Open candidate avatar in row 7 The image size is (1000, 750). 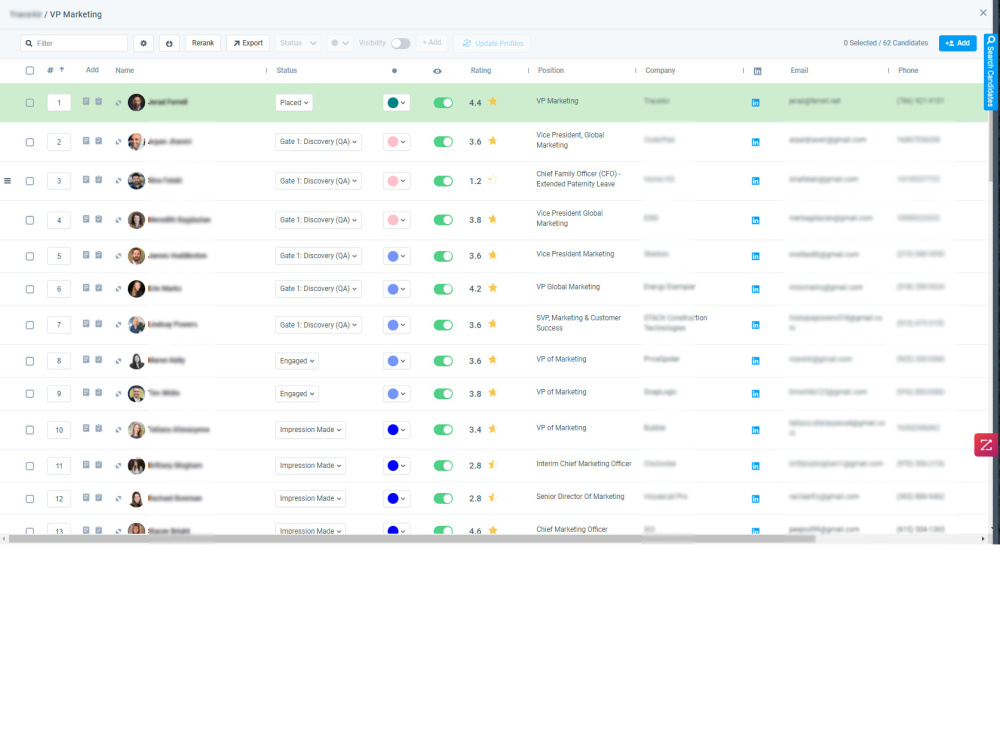136,325
